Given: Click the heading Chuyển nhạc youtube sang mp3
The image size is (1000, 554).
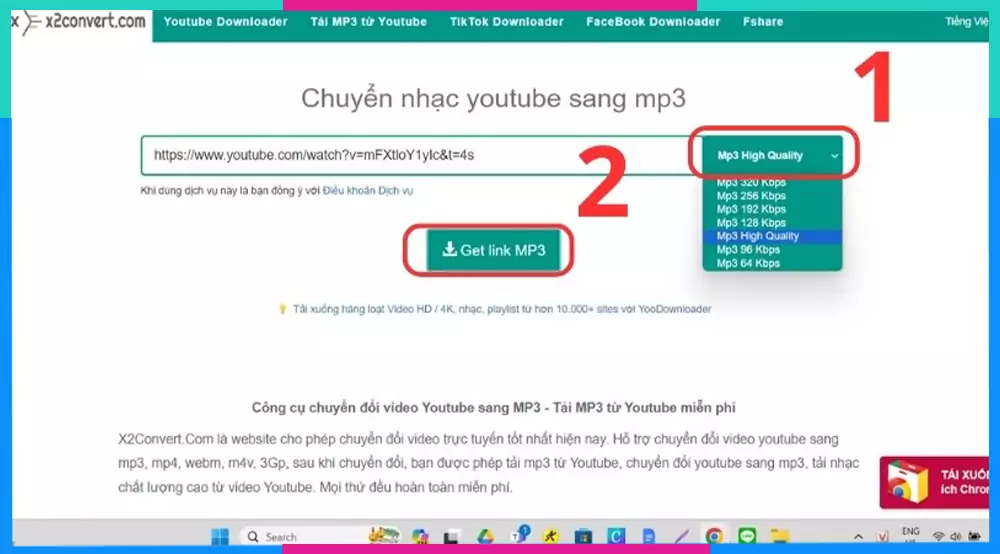Looking at the screenshot, I should (x=493, y=98).
